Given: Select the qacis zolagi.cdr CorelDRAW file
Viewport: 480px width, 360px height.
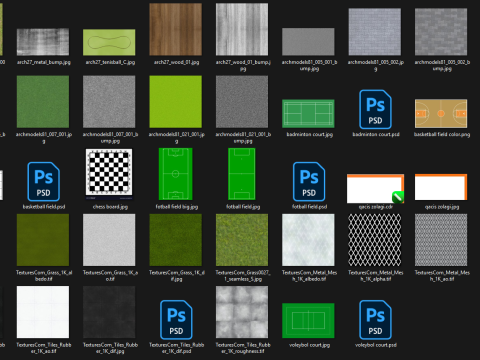Looking at the screenshot, I should pos(375,189).
